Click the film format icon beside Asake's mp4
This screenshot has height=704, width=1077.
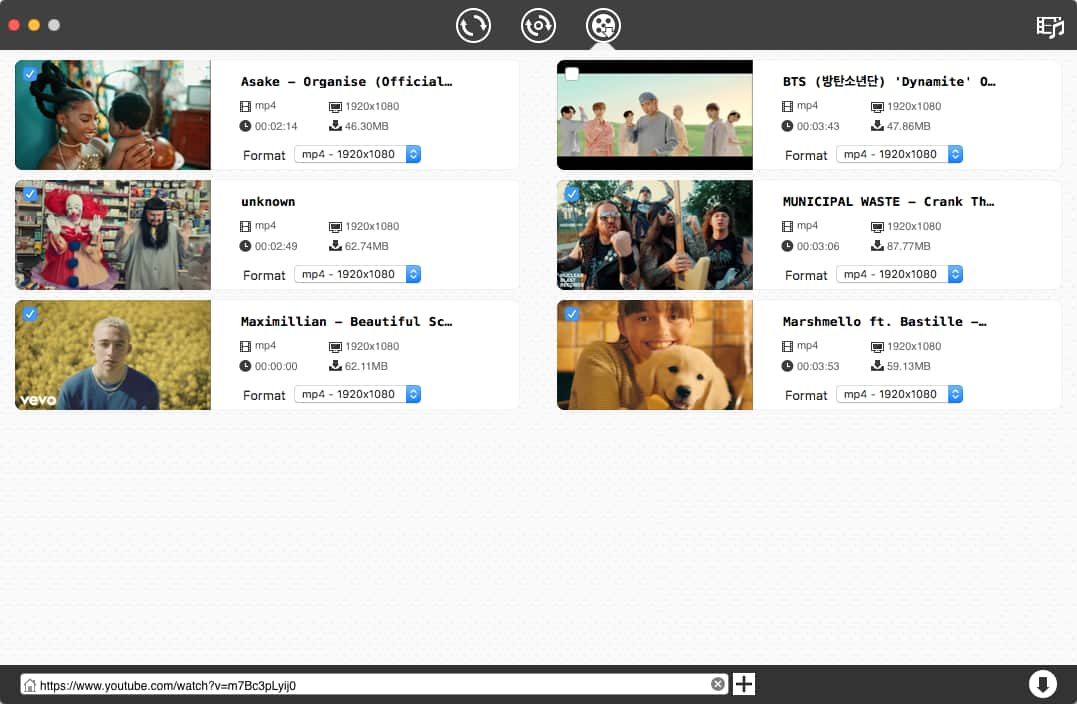tap(245, 106)
